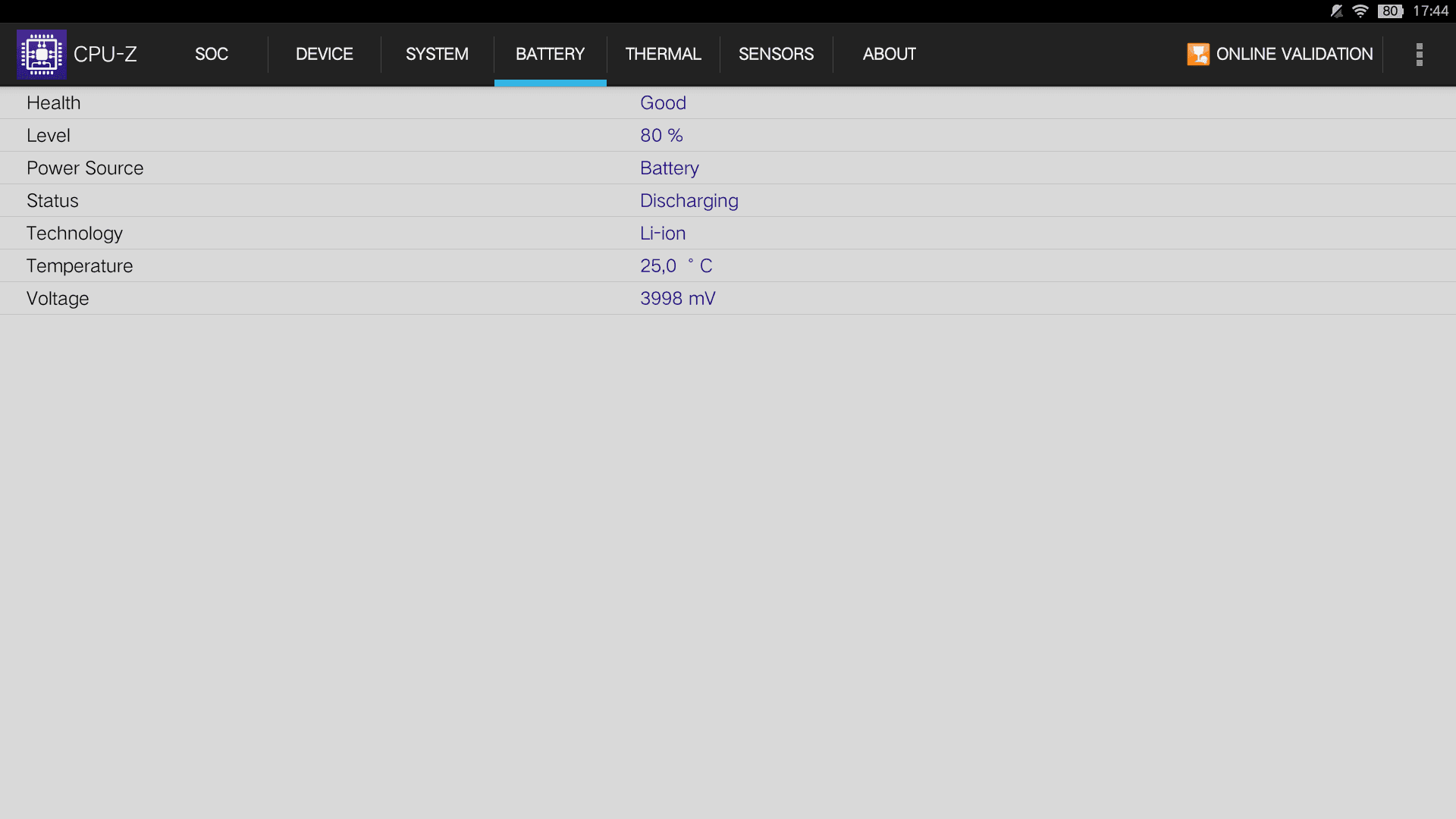Click the Status row label
The image size is (1456, 819).
(x=52, y=201)
